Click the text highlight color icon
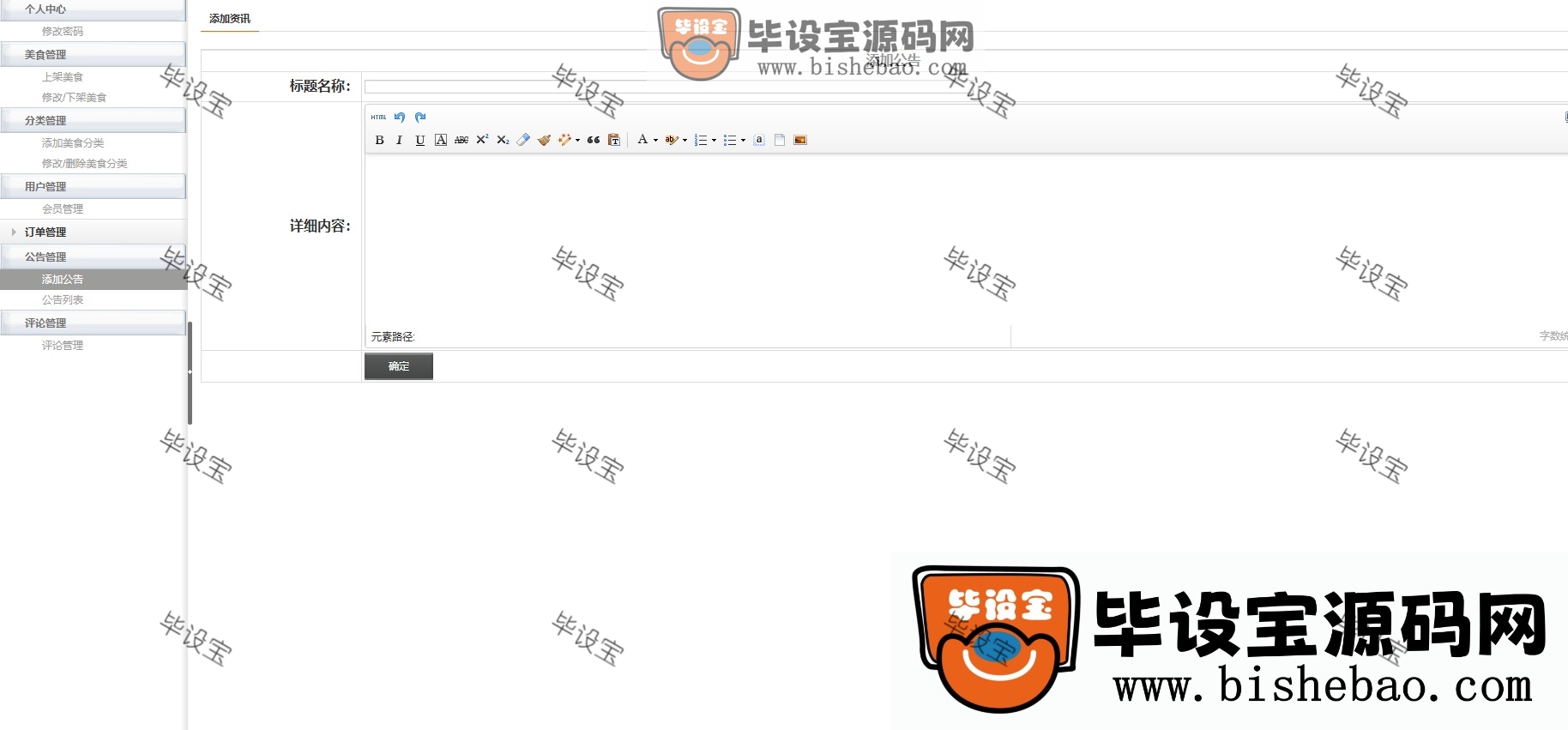The image size is (1568, 730). point(671,140)
